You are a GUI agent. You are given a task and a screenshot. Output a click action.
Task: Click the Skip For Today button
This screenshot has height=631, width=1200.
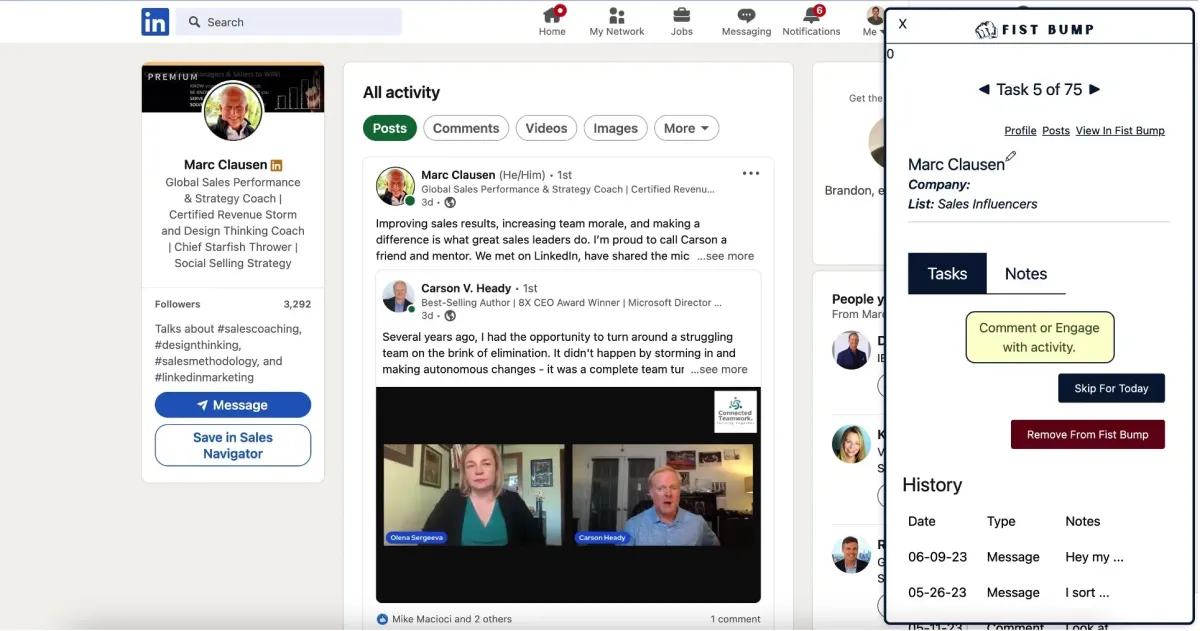pyautogui.click(x=1111, y=388)
